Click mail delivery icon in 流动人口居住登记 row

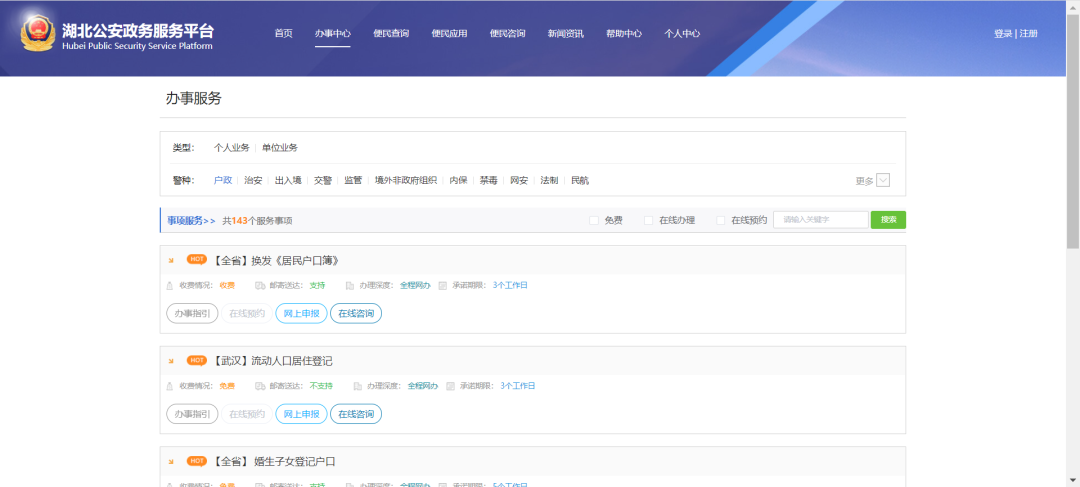[x=260, y=386]
